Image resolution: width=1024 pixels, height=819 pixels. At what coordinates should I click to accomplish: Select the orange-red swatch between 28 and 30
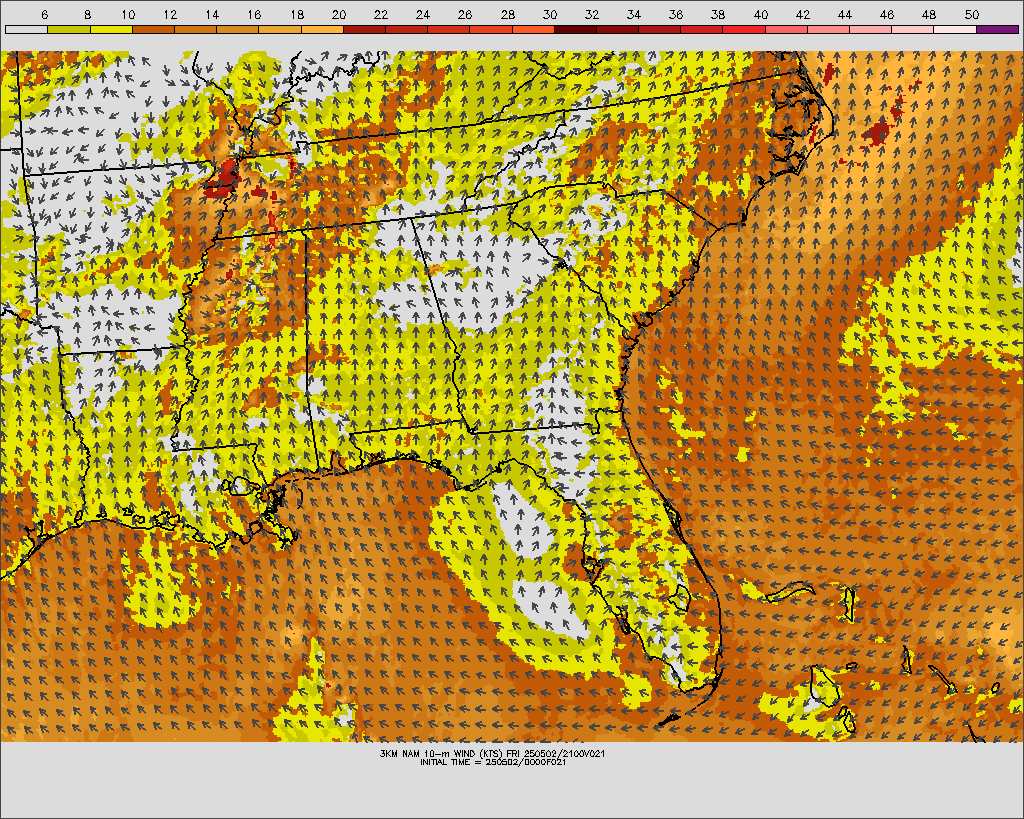coord(533,29)
